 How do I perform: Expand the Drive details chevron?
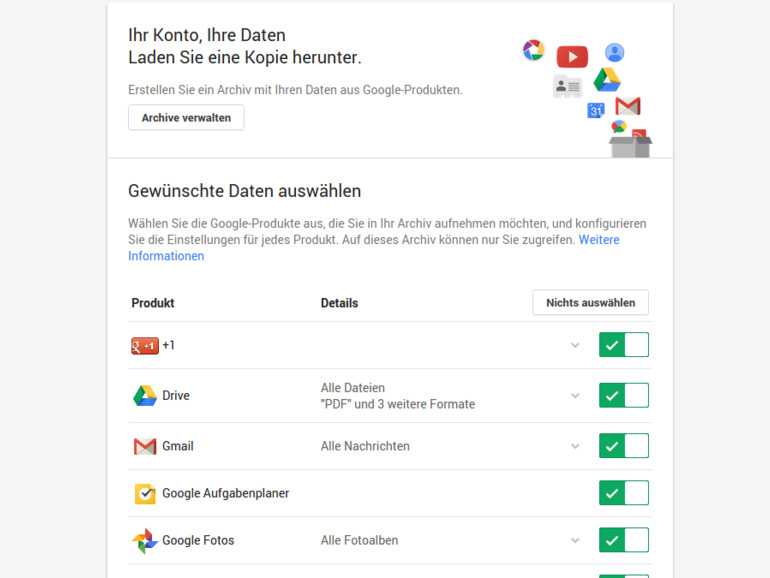575,396
